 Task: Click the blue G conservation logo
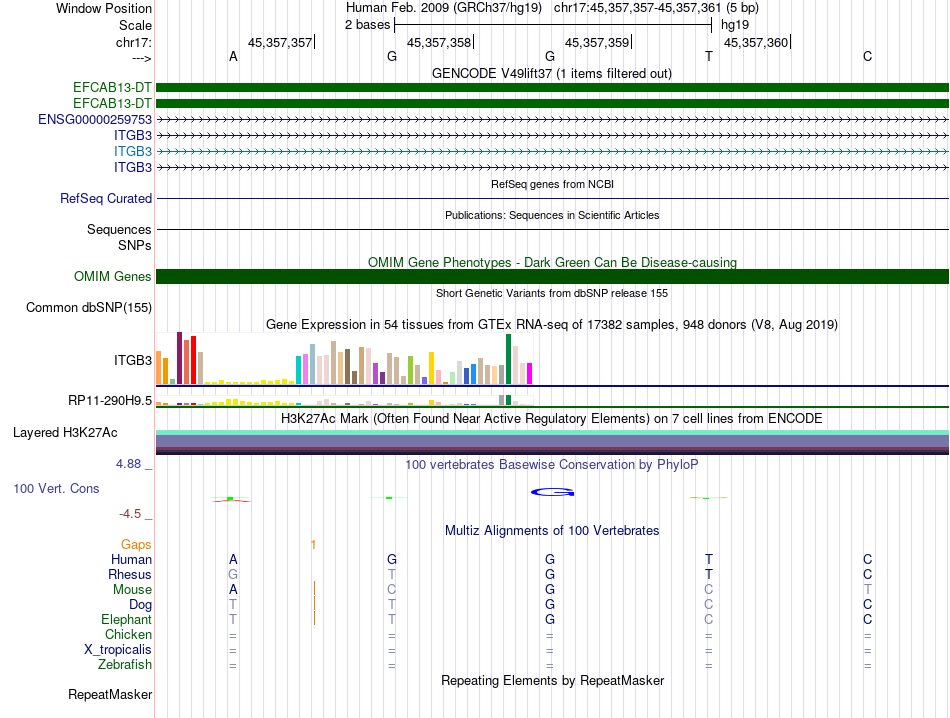click(552, 493)
